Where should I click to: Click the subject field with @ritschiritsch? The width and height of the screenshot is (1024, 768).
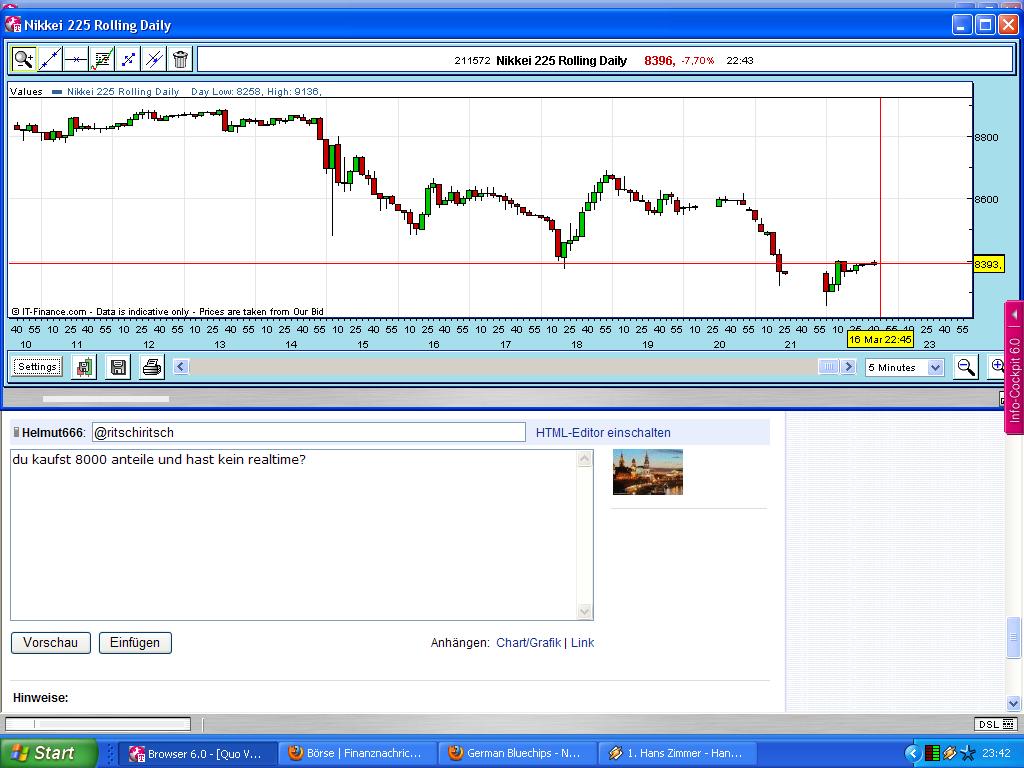coord(309,432)
